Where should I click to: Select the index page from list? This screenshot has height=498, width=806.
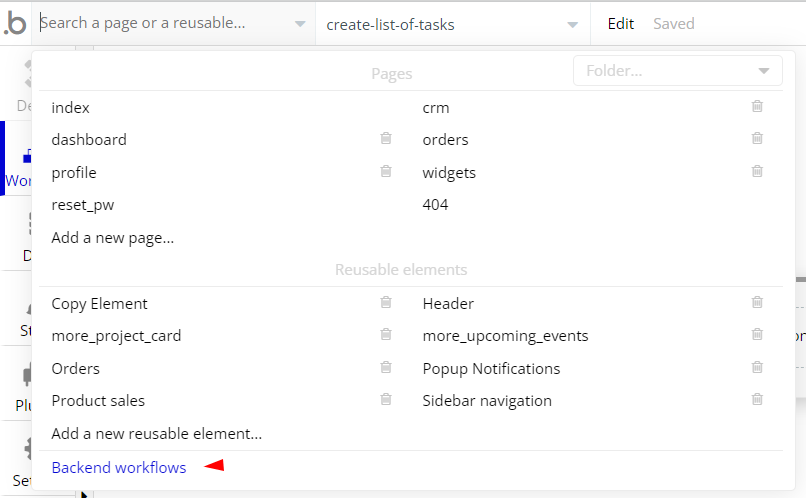71,107
